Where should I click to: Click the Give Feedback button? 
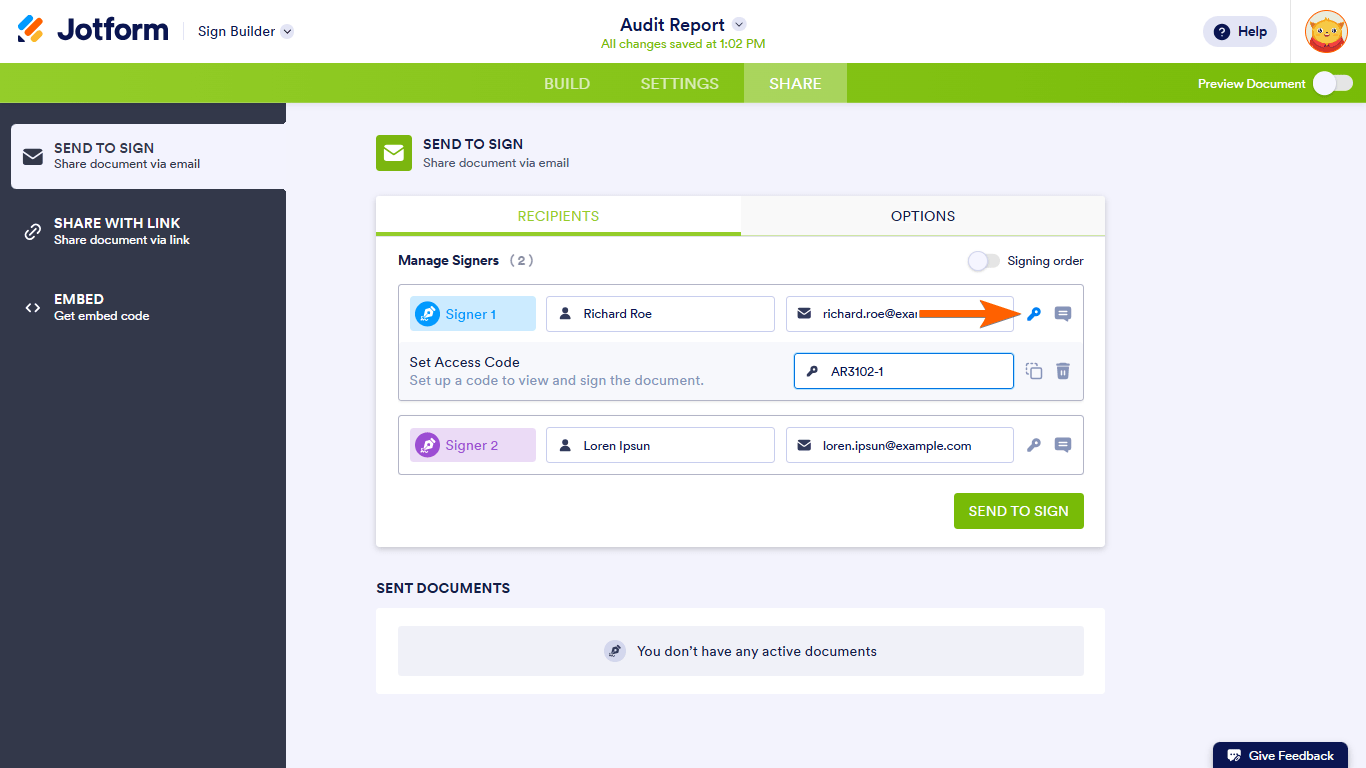tap(1281, 755)
